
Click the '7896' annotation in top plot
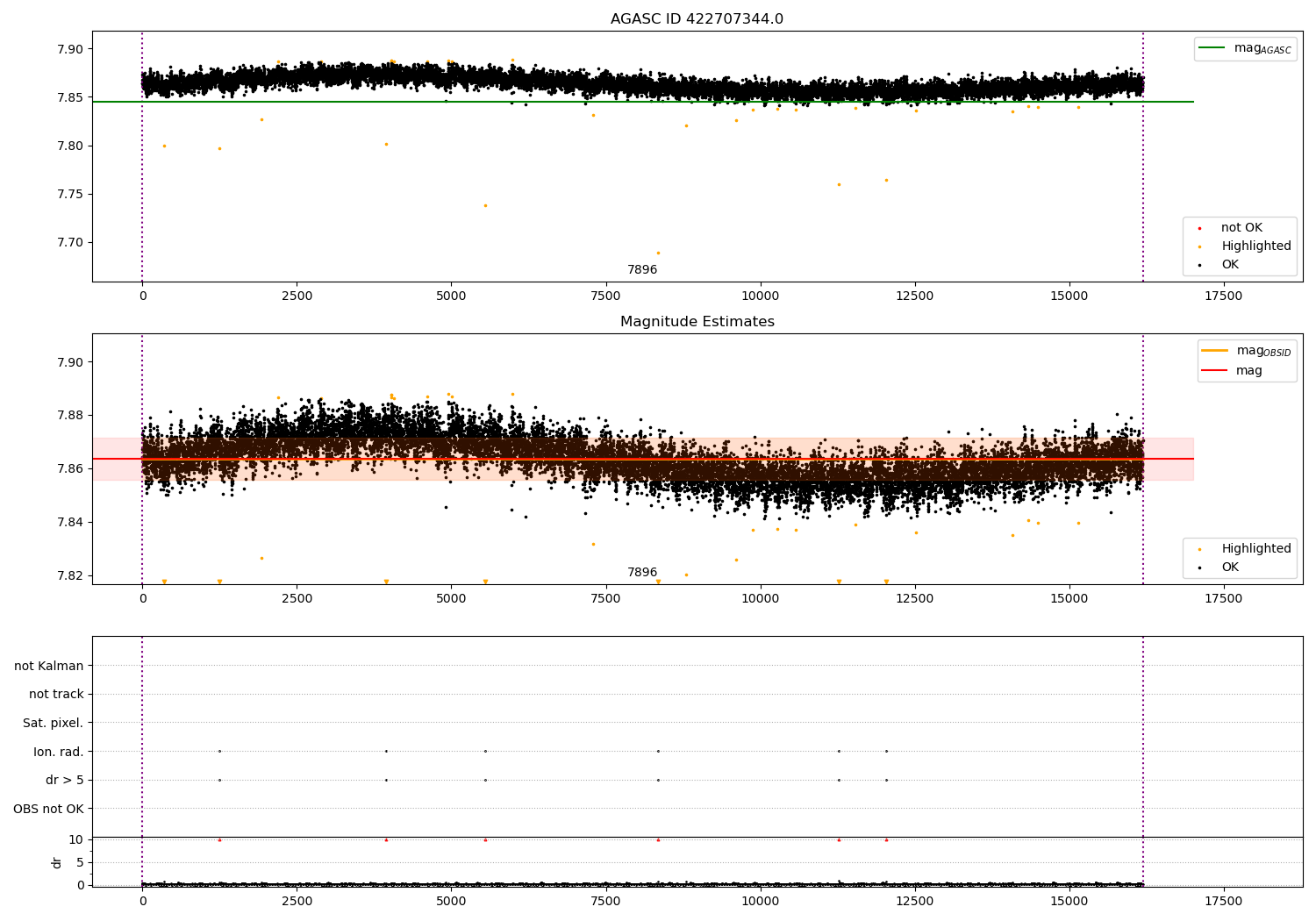[641, 270]
